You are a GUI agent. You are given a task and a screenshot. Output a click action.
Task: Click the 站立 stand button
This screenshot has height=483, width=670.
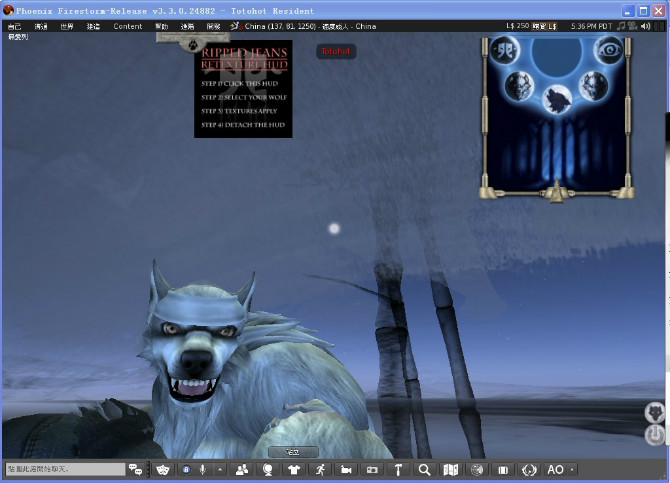point(293,452)
